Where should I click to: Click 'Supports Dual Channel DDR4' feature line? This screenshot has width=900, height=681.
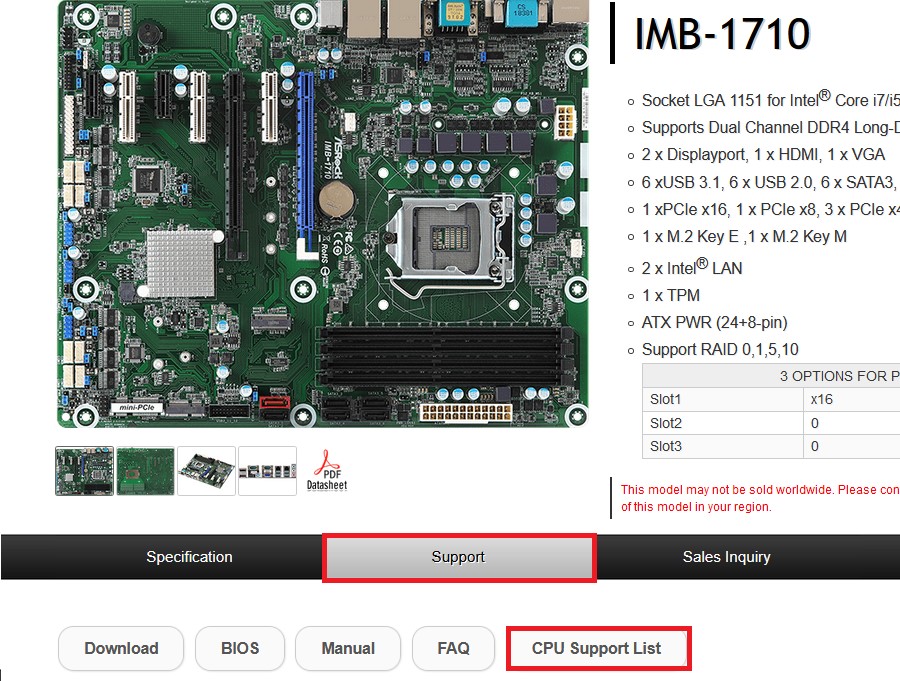(770, 127)
